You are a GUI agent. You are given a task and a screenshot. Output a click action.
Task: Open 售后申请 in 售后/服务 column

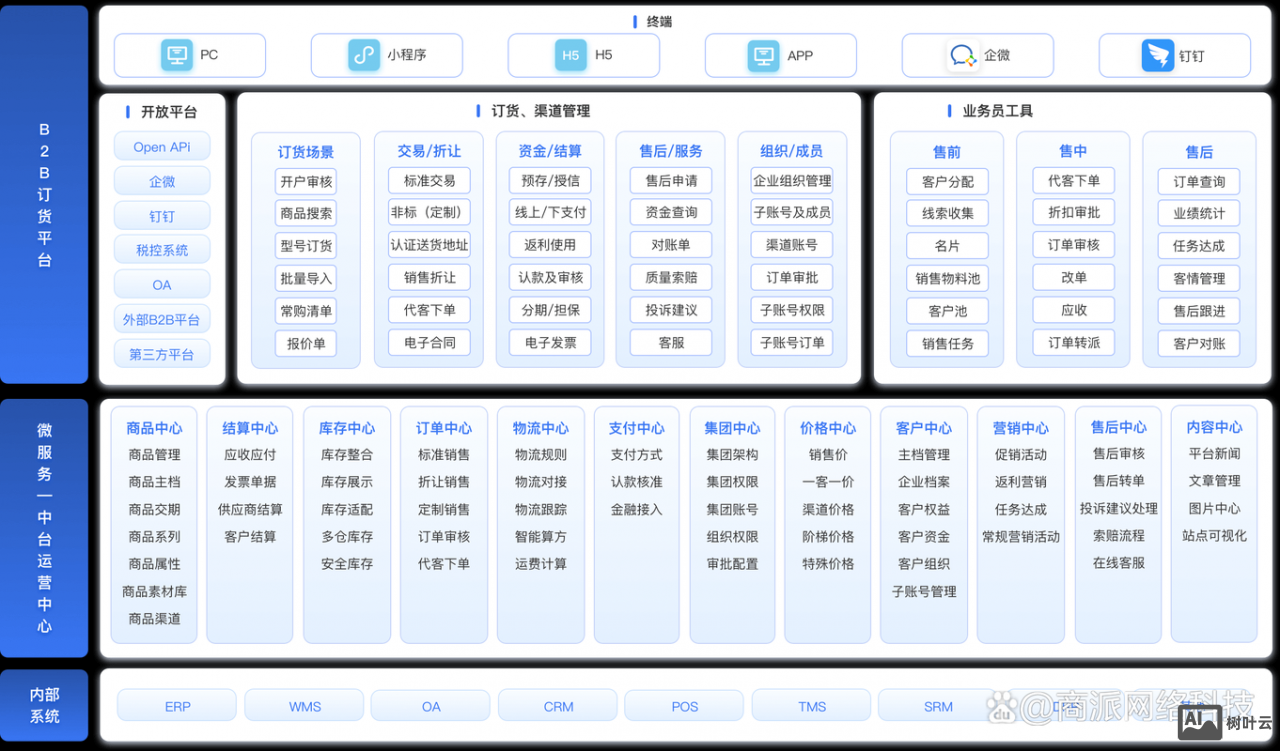670,180
